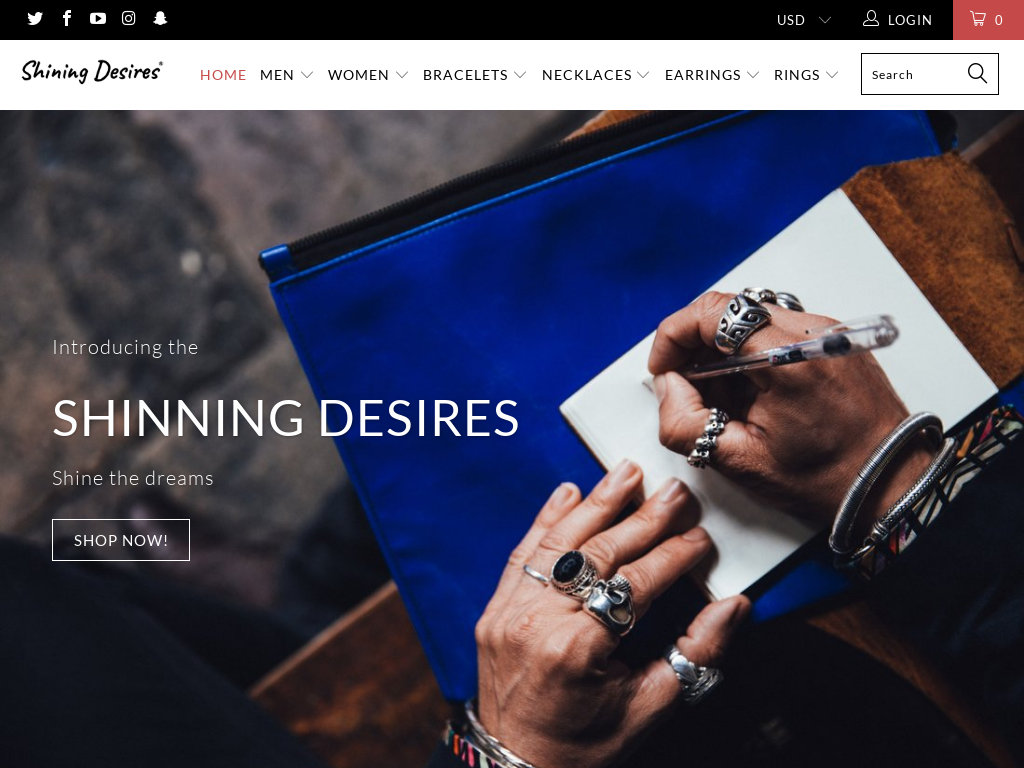Screen dimensions: 1024x768
Task: Click the LOGIN link
Action: click(909, 20)
